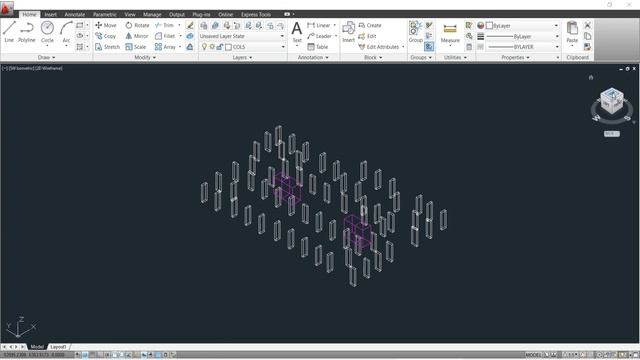640x360 pixels.
Task: Click the Move tool
Action: tap(106, 25)
